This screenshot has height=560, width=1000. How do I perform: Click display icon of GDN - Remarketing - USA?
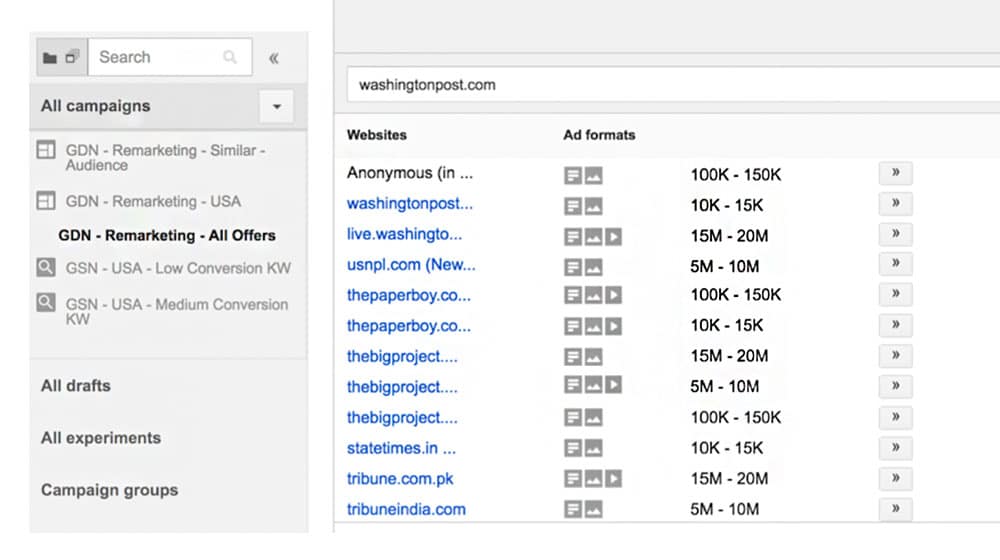(x=46, y=201)
